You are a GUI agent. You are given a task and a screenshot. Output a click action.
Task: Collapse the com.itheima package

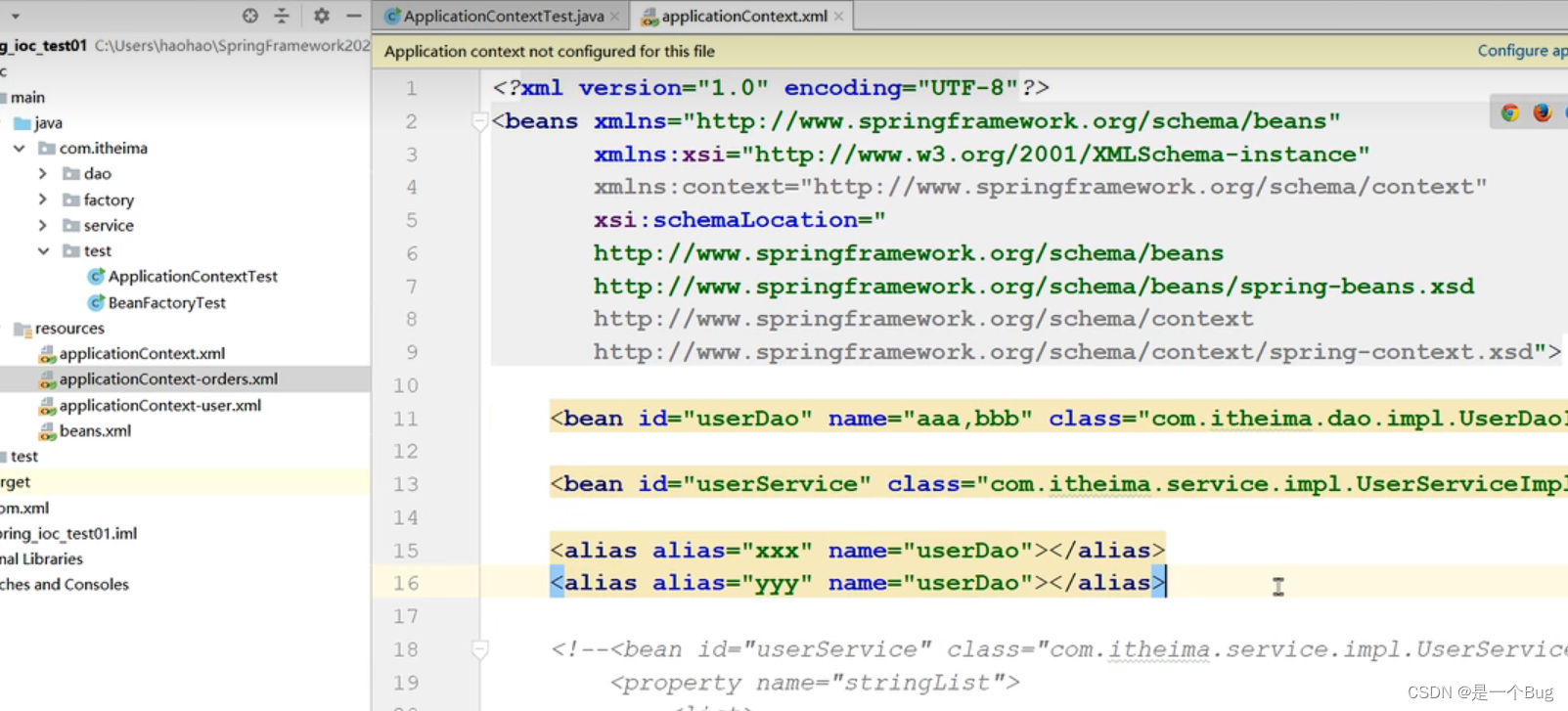coord(20,149)
